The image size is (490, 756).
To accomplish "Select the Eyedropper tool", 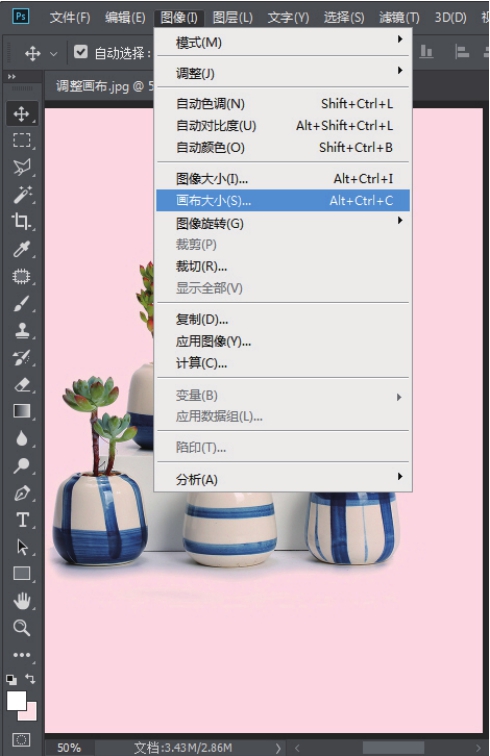I will [22, 249].
